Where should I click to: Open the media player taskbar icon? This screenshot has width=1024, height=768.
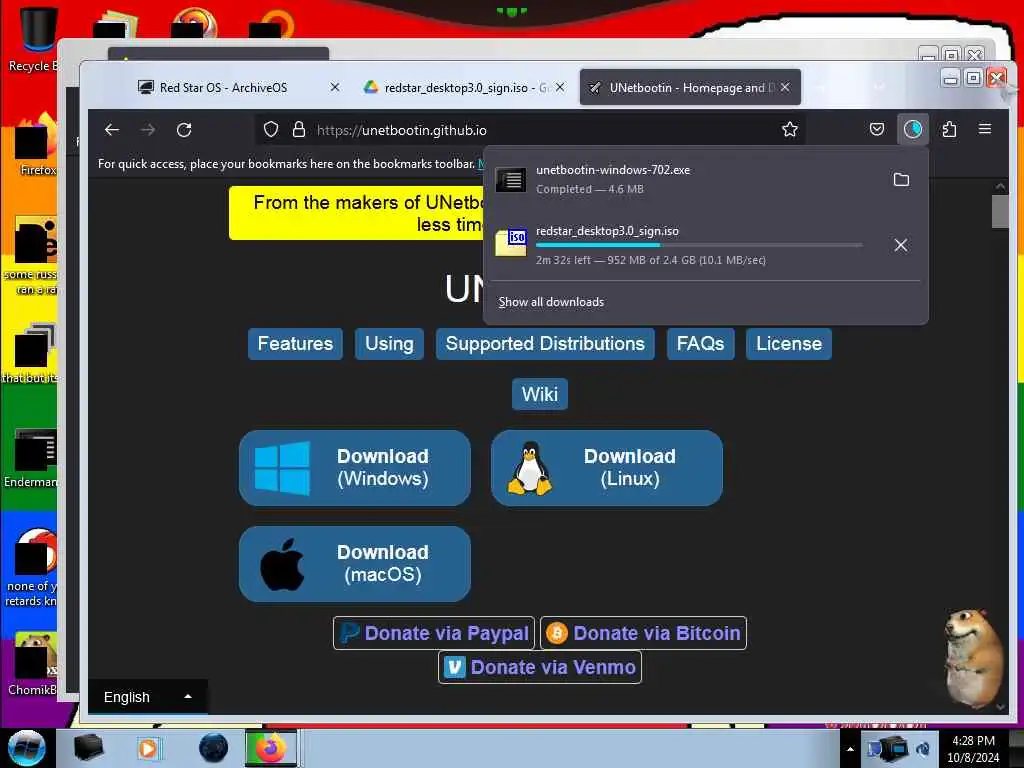148,748
